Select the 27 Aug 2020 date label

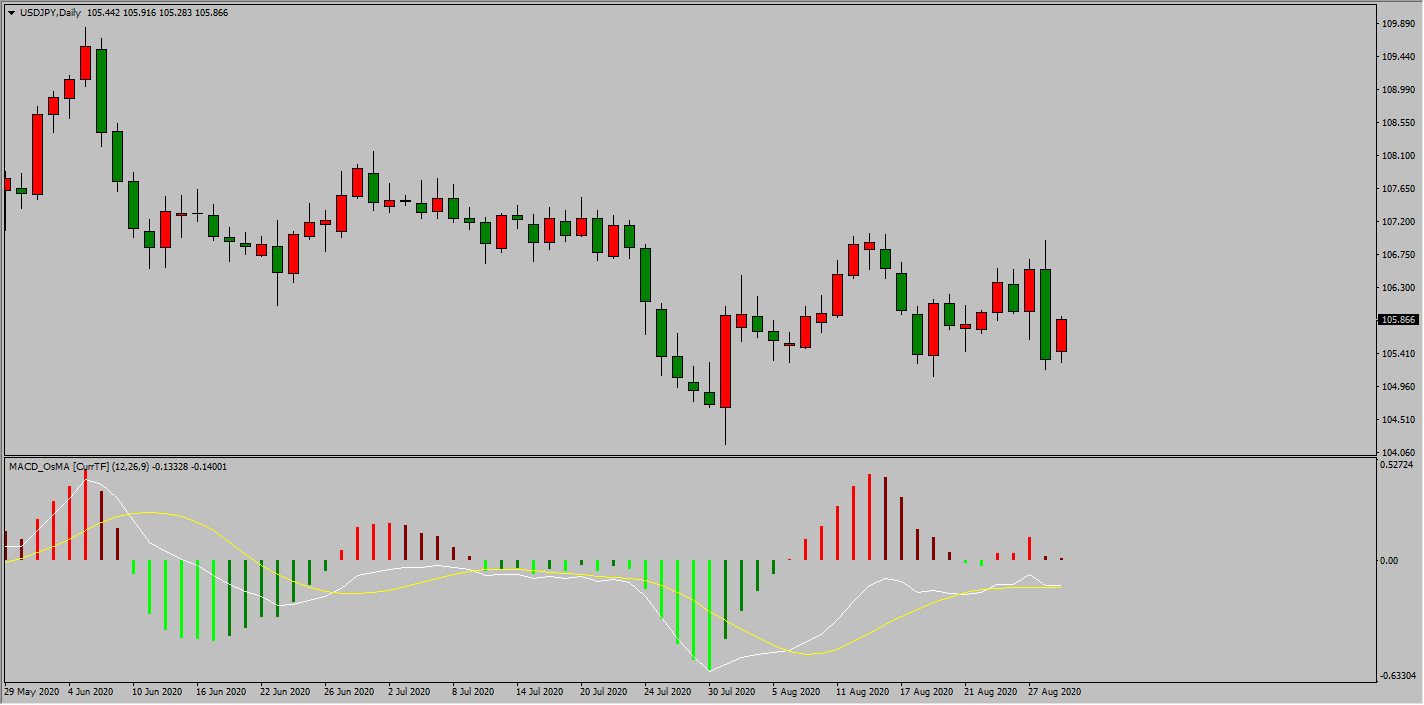[x=1054, y=691]
